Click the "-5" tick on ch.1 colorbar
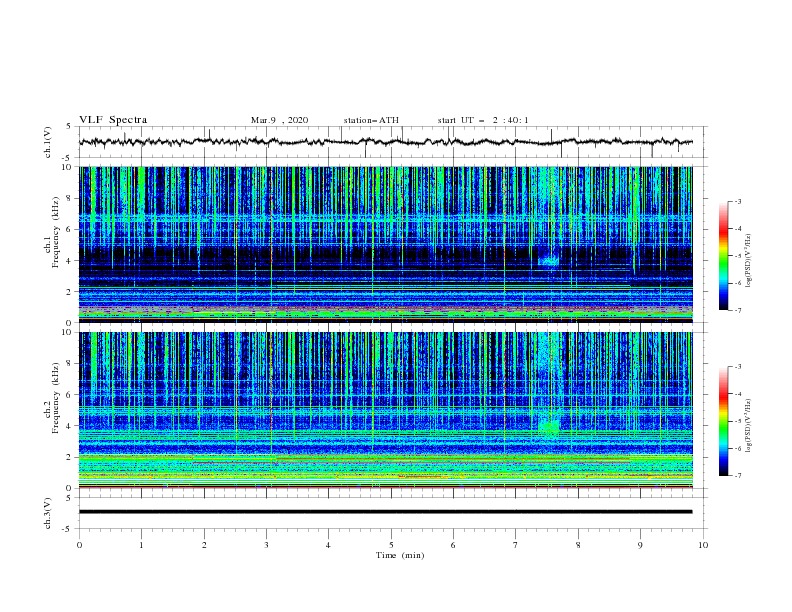 click(x=737, y=256)
